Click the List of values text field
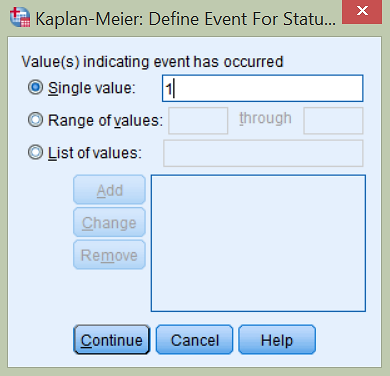Viewport: 390px width, 376px height. tap(263, 153)
